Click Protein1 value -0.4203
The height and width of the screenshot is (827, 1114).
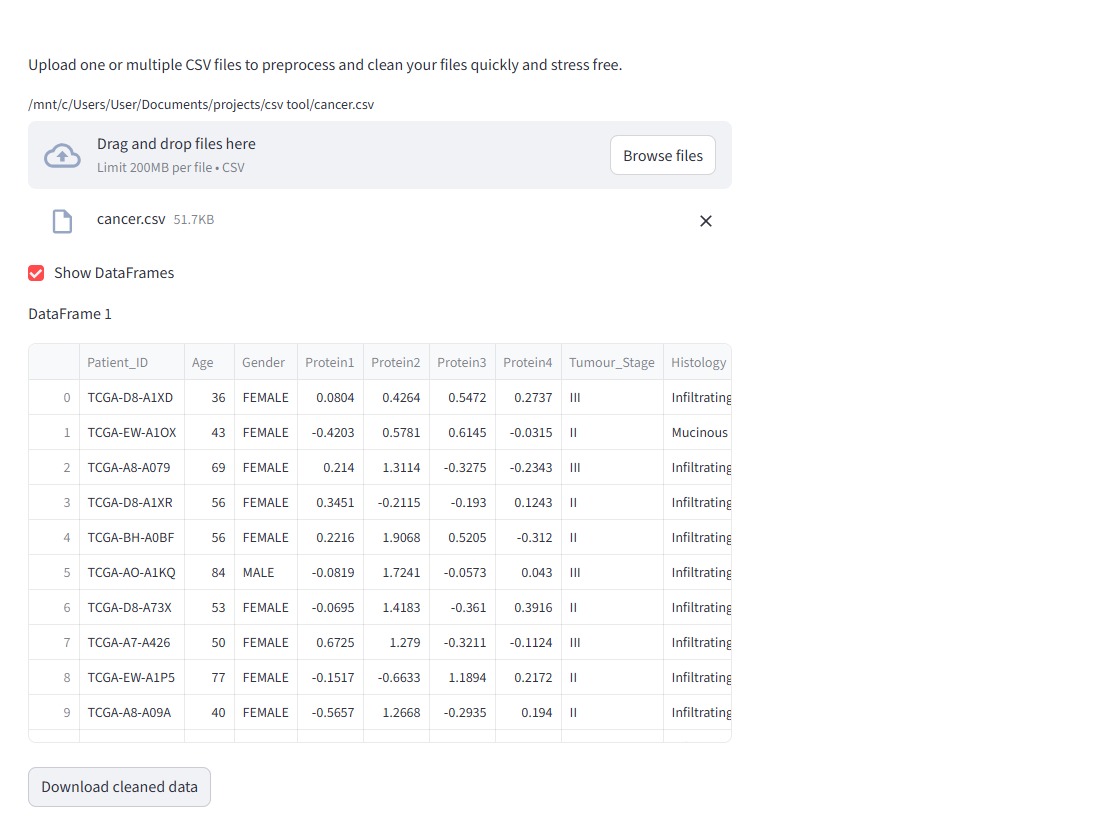point(330,432)
